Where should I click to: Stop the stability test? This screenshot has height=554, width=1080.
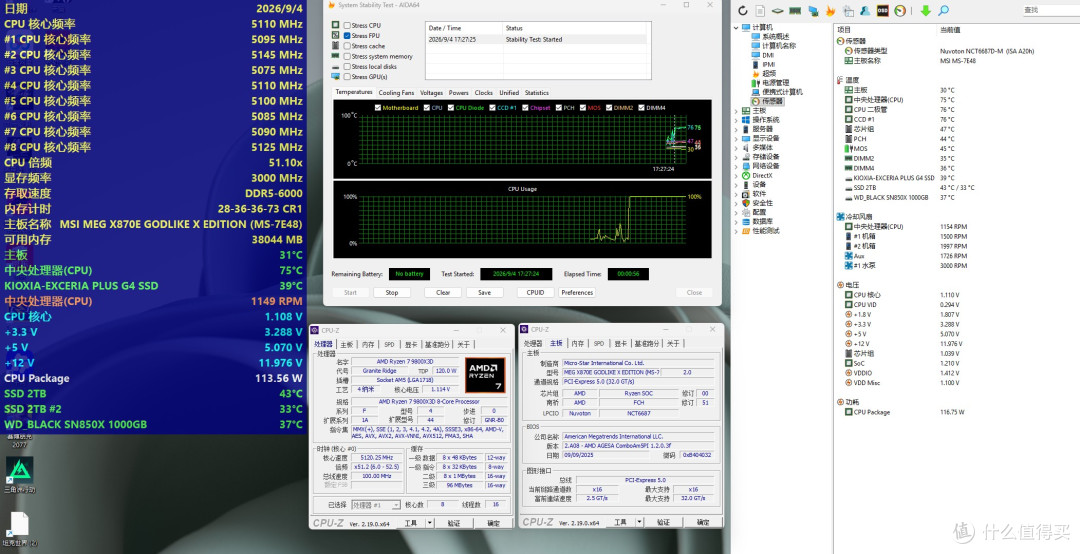[392, 292]
